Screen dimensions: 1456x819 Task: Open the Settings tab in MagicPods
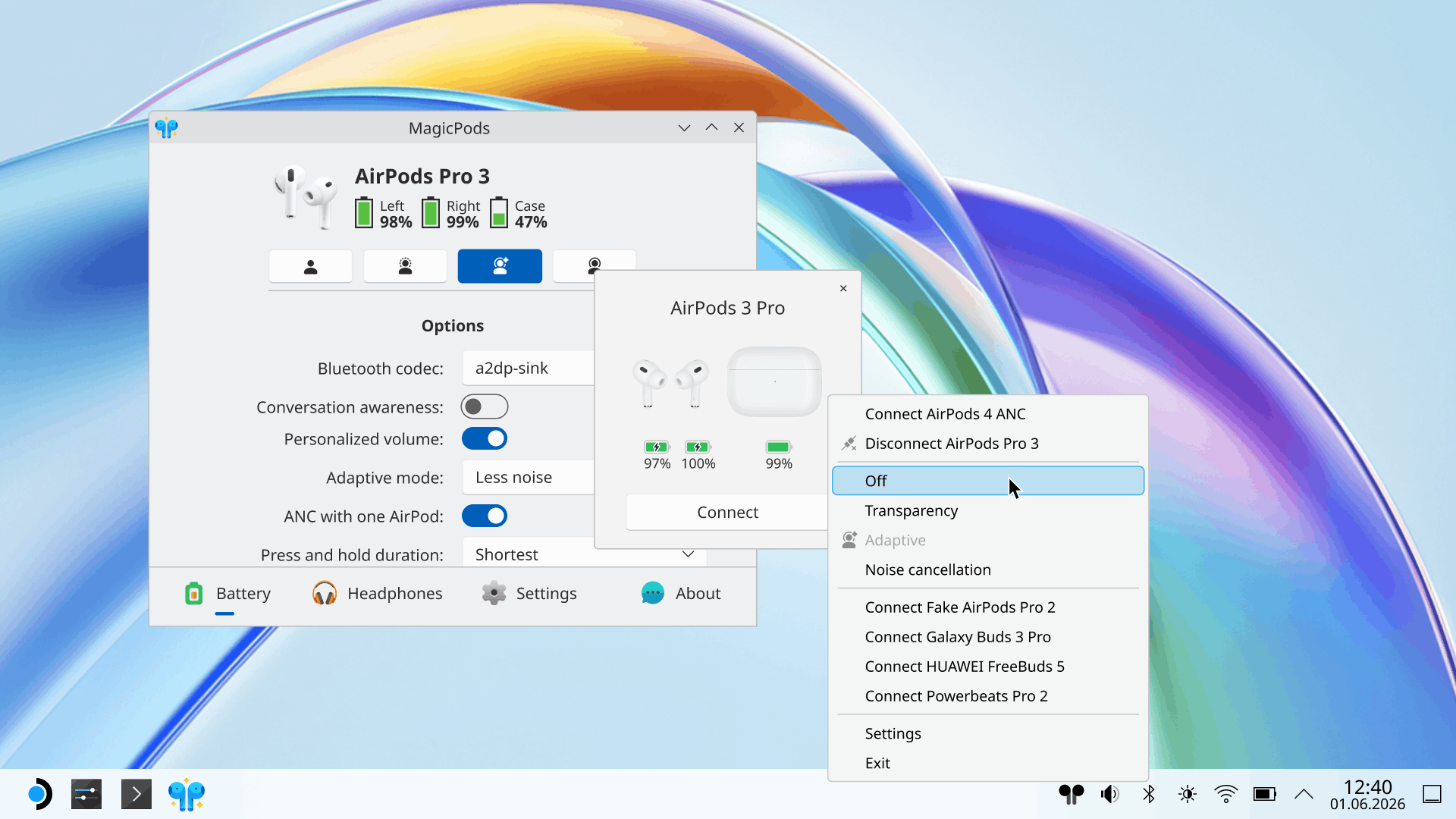click(529, 594)
